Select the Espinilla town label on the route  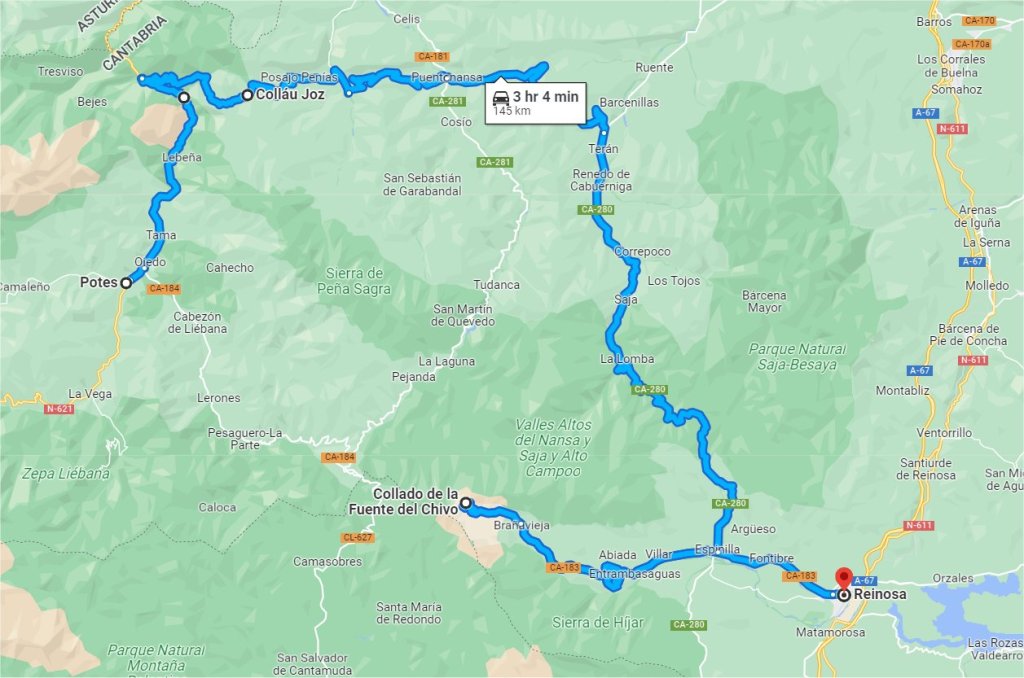(x=717, y=549)
